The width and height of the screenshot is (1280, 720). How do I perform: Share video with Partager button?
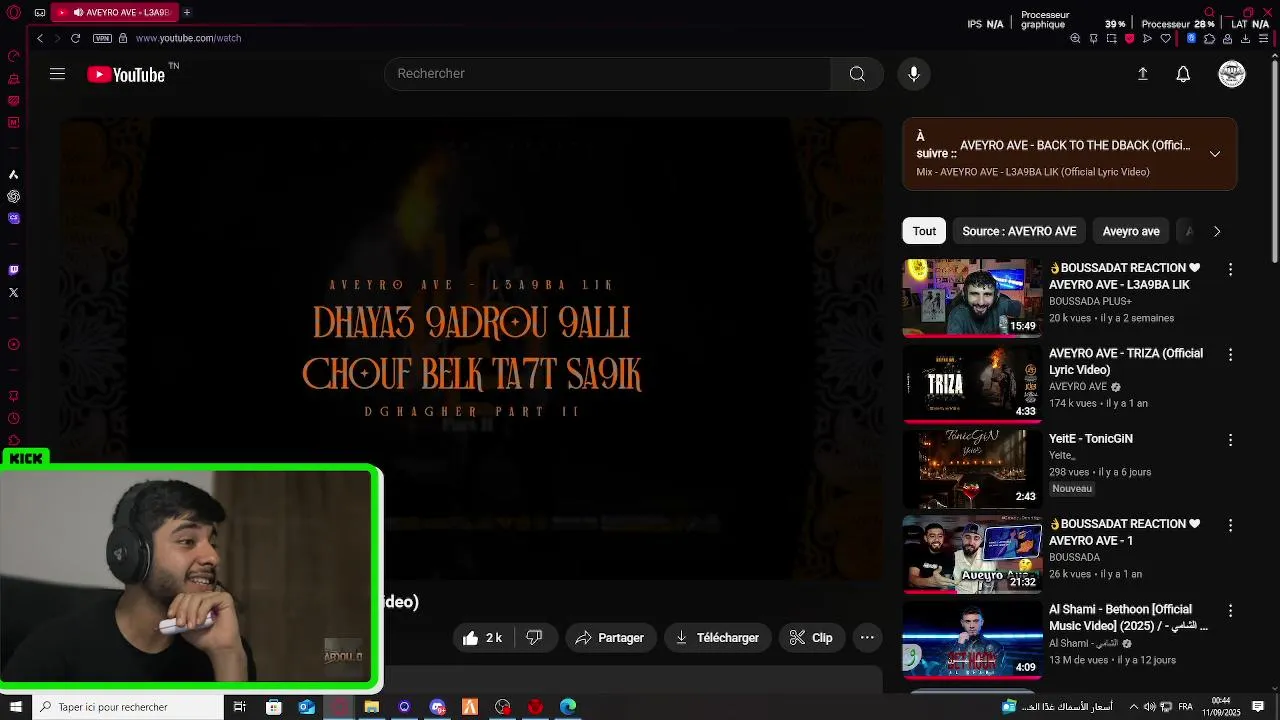click(x=611, y=637)
